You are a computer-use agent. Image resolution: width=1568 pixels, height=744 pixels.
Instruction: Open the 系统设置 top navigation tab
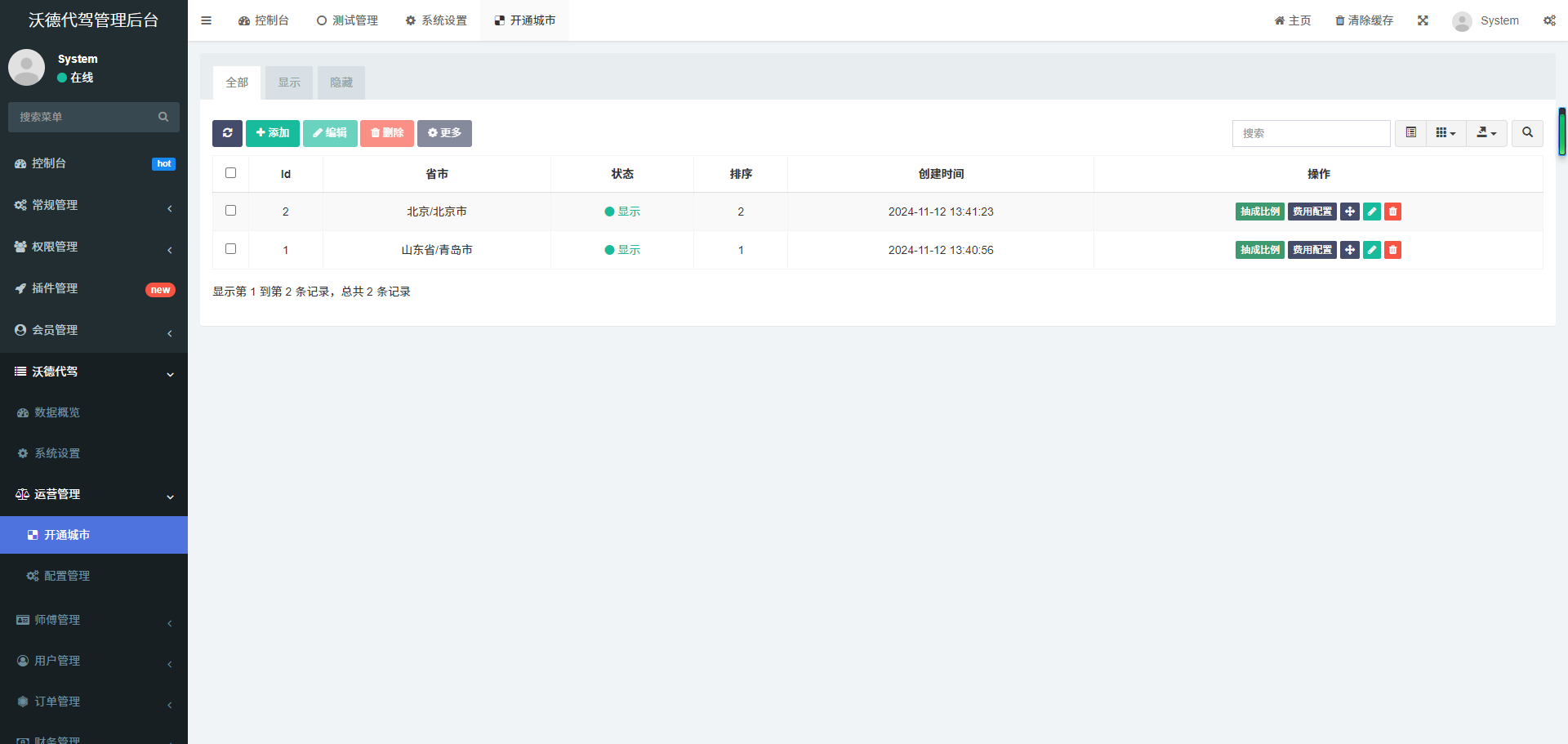coord(436,20)
